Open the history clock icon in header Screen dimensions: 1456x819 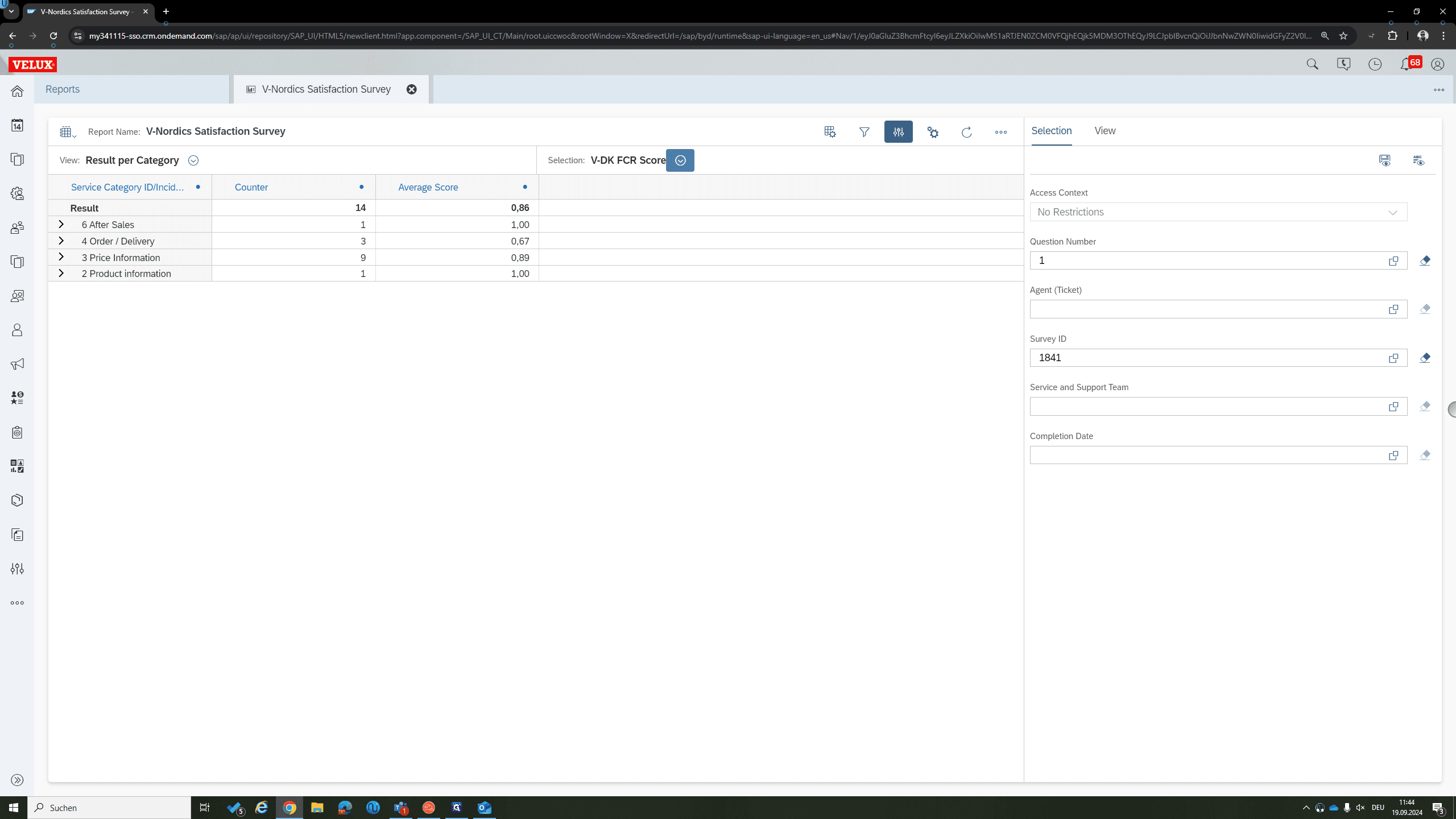pos(1375,64)
